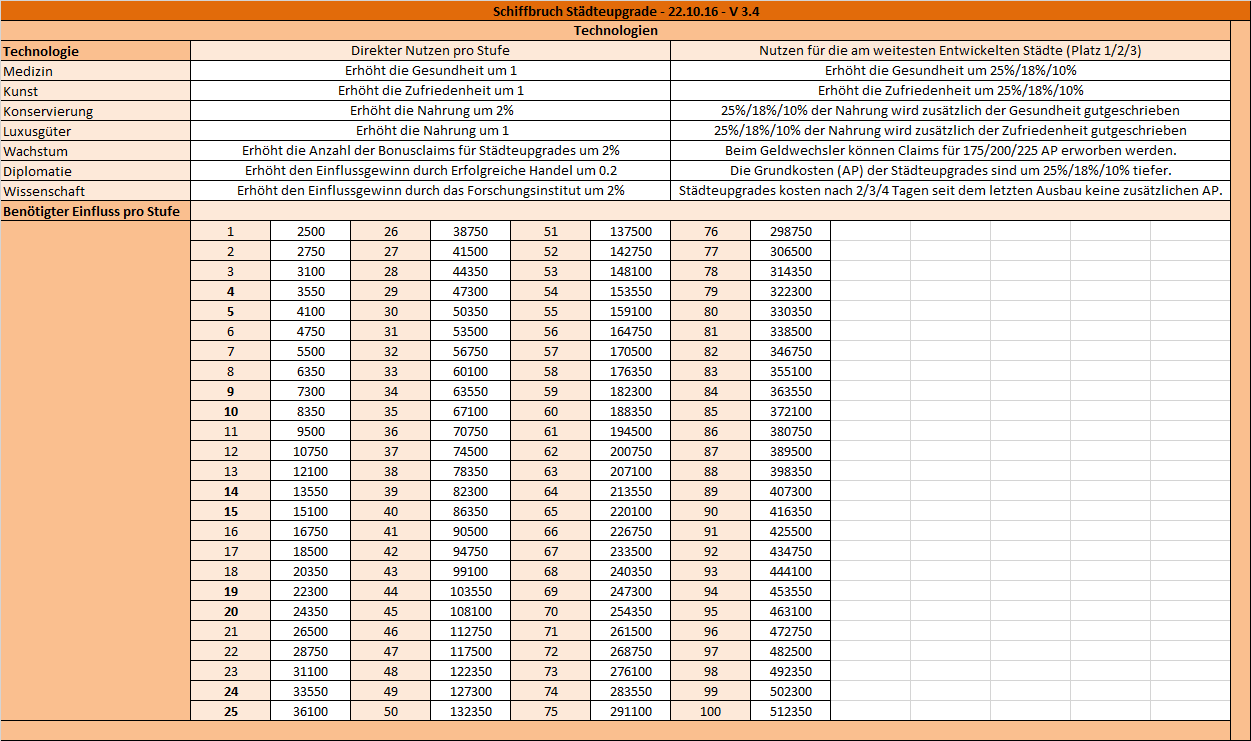Viewport: 1251px width, 741px height.
Task: Click the influence value "22300" for level 19
Action: pyautogui.click(x=310, y=591)
